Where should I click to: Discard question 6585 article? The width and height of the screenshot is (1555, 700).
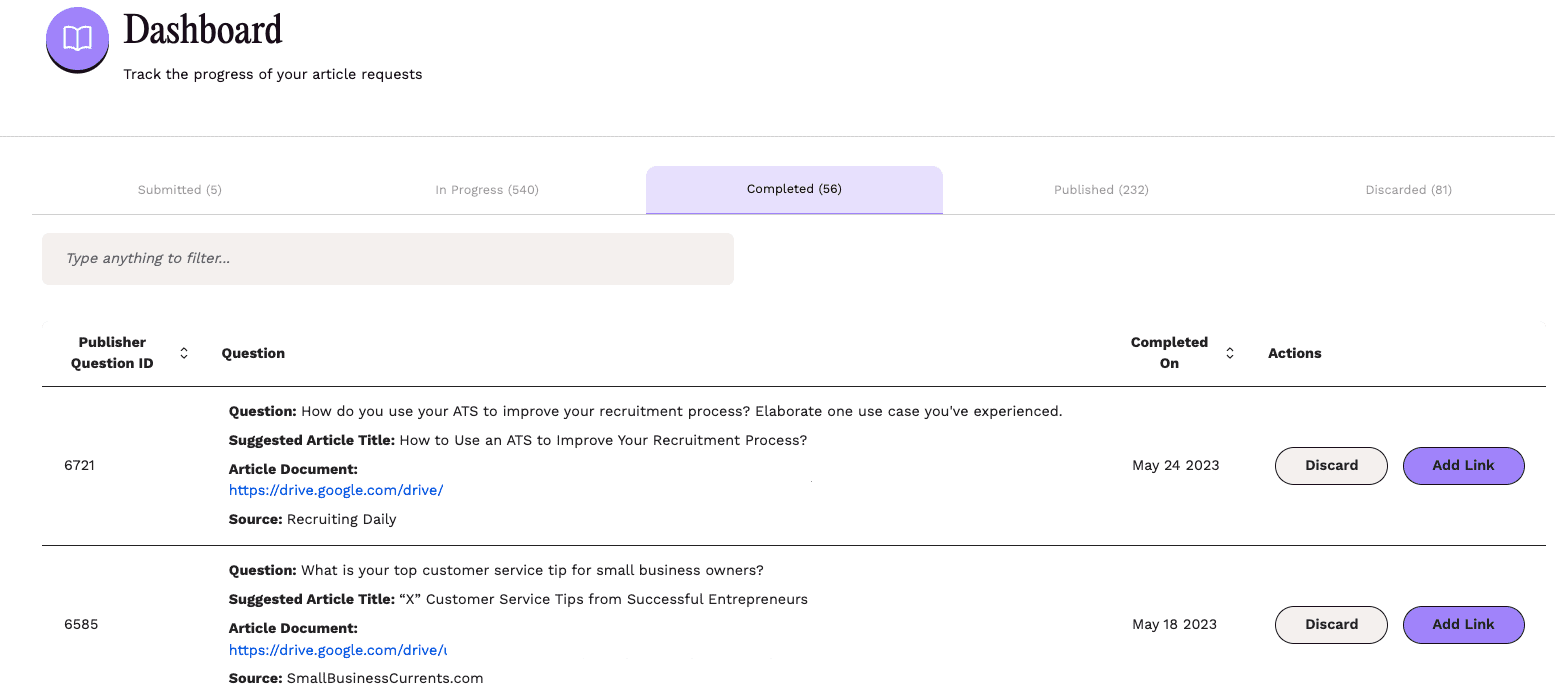tap(1331, 624)
